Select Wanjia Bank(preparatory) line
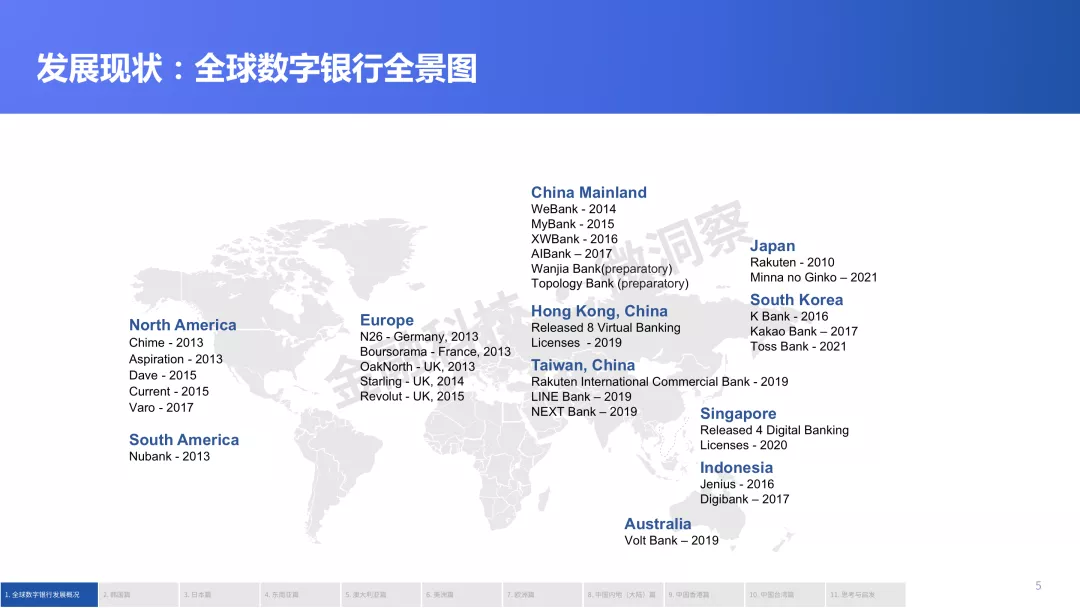The image size is (1080, 608). pos(601,269)
